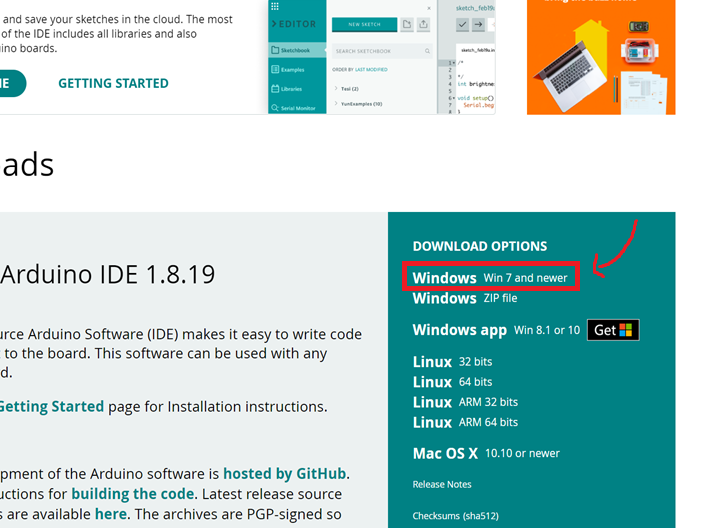The height and width of the screenshot is (528, 718).
Task: Click the DOWNLOAD OPTIONS heading
Action: click(x=480, y=246)
